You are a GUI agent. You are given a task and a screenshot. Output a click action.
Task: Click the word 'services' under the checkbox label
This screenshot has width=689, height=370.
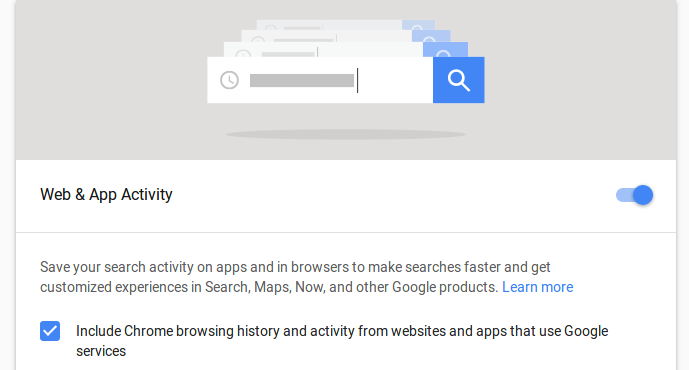click(x=101, y=351)
